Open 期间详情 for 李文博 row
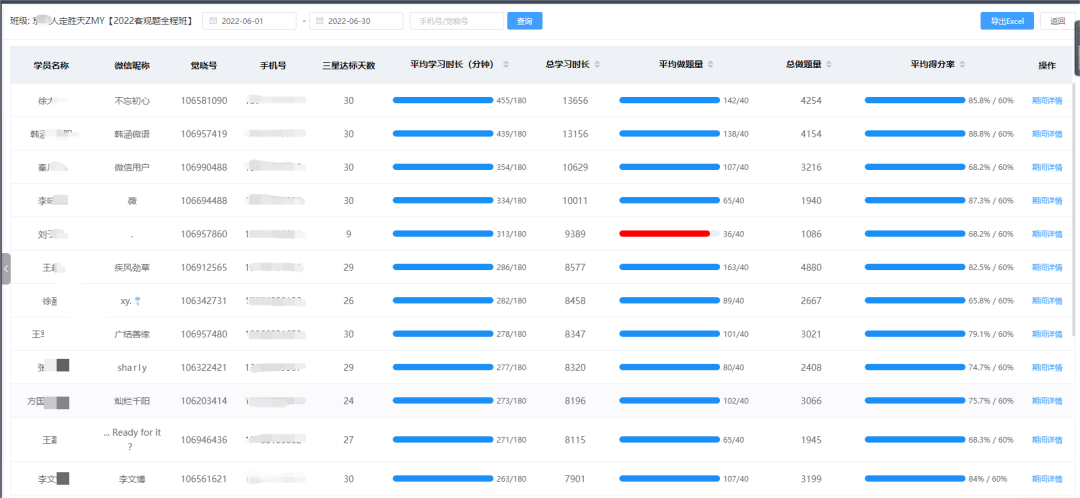1080x498 pixels. pyautogui.click(x=1047, y=479)
